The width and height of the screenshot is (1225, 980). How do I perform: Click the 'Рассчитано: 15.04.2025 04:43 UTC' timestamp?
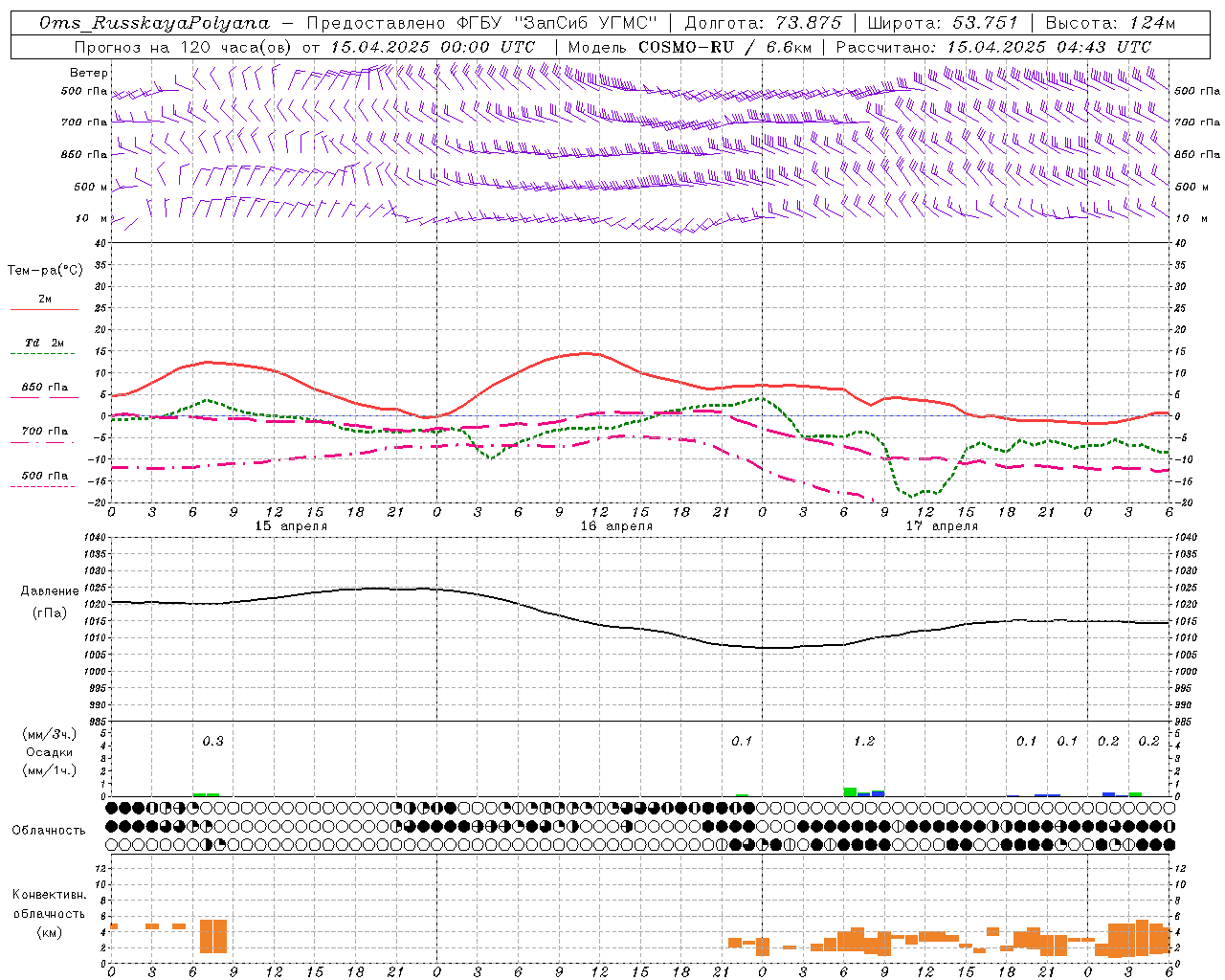click(993, 47)
